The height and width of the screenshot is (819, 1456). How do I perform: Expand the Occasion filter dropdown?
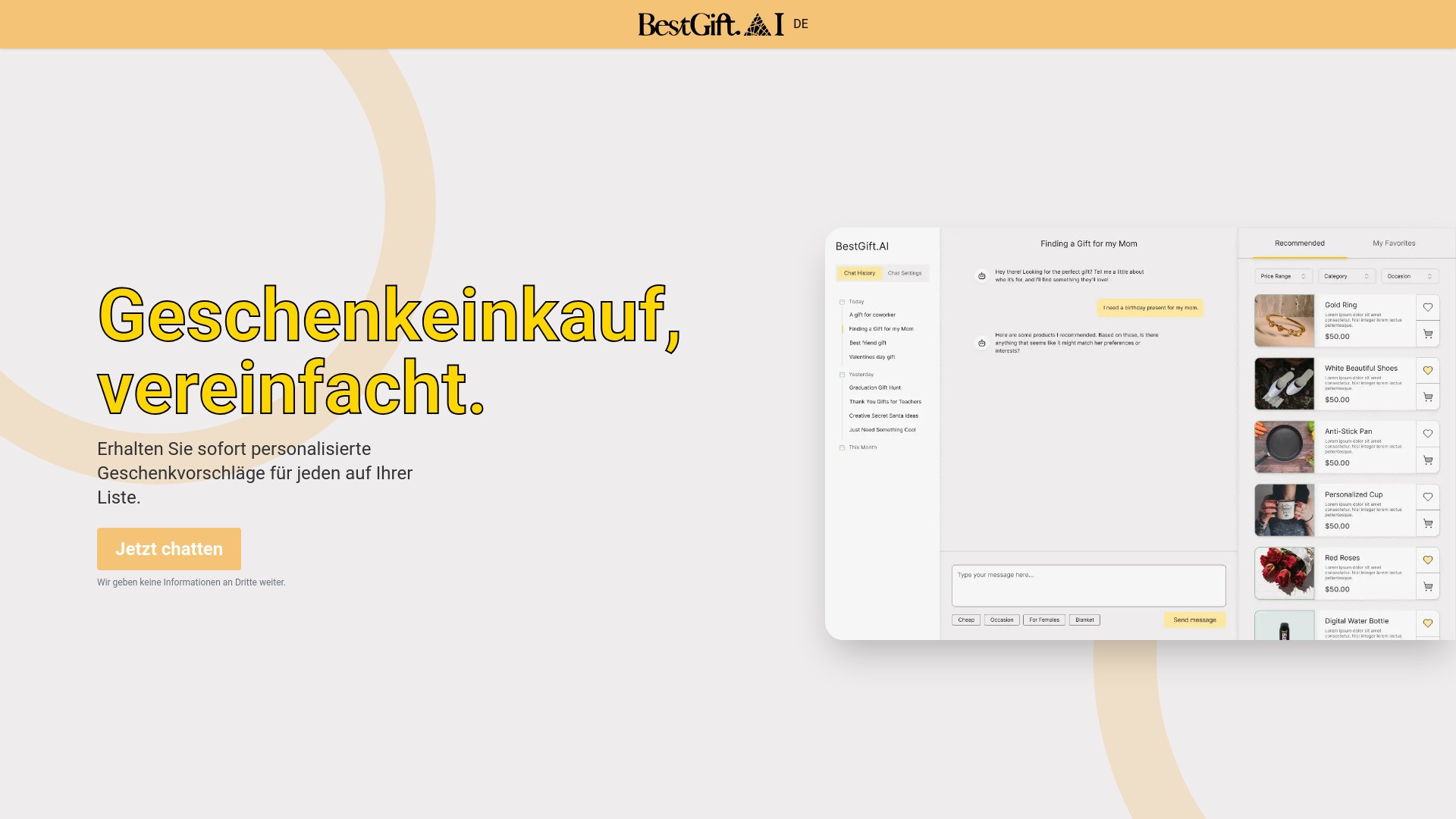(1409, 276)
